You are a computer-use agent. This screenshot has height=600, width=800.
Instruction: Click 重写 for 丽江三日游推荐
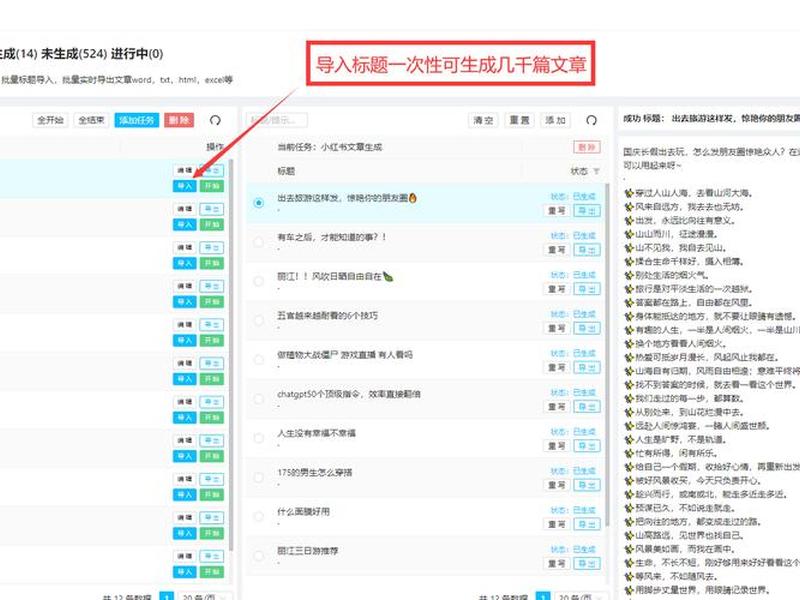tap(556, 563)
